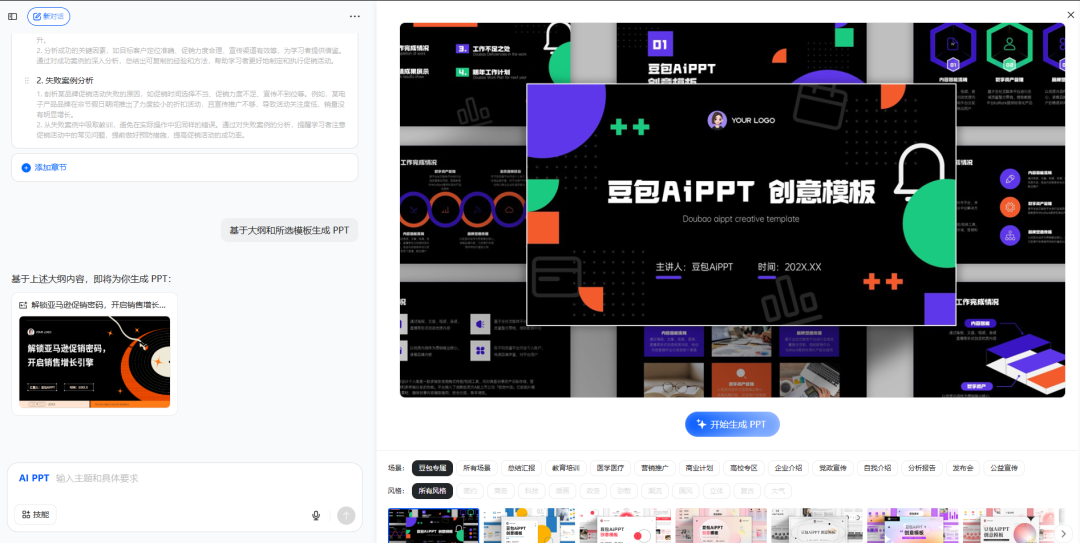The width and height of the screenshot is (1080, 543).
Task: Select the 医学医疗 scene tab
Action: coord(610,469)
